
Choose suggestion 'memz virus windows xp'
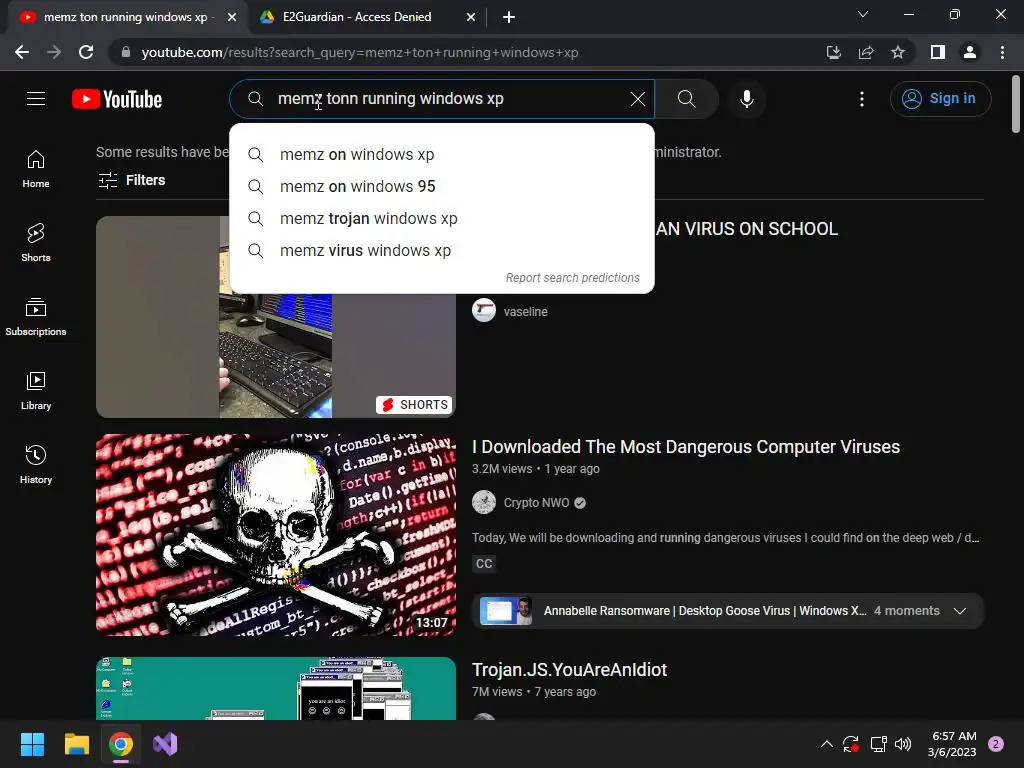tap(441, 250)
